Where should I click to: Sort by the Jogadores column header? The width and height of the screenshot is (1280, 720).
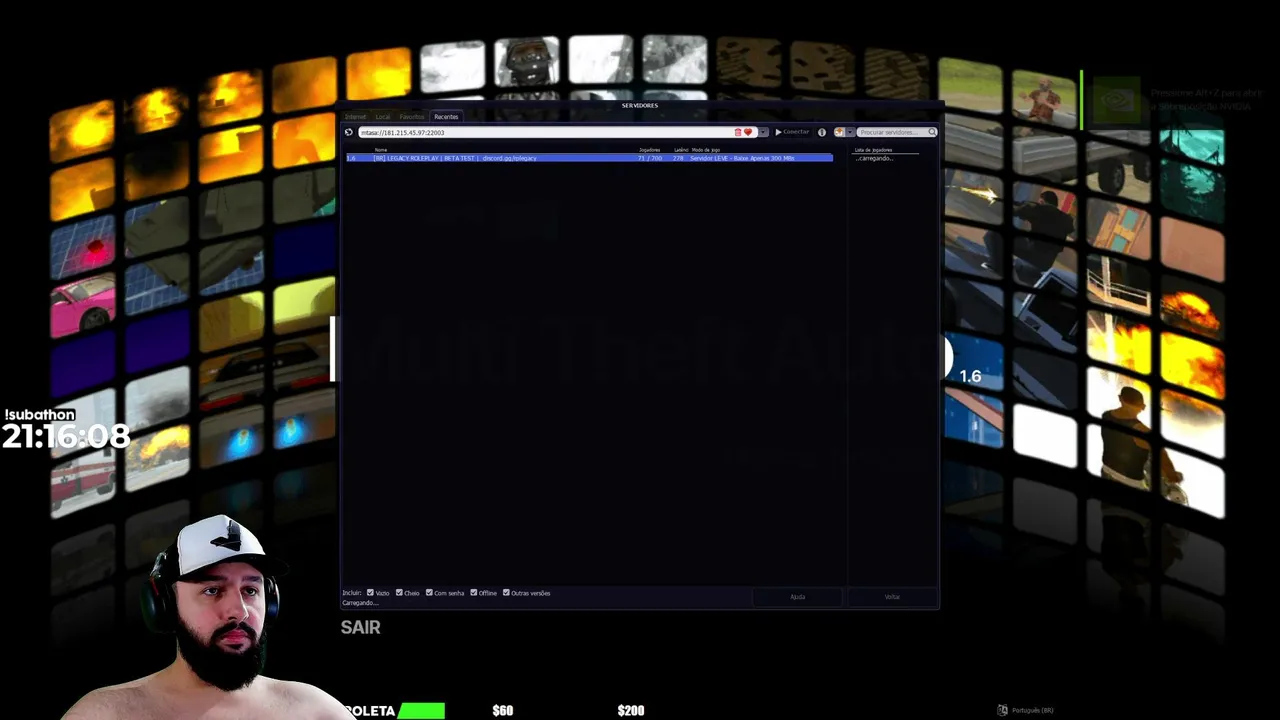(650, 150)
